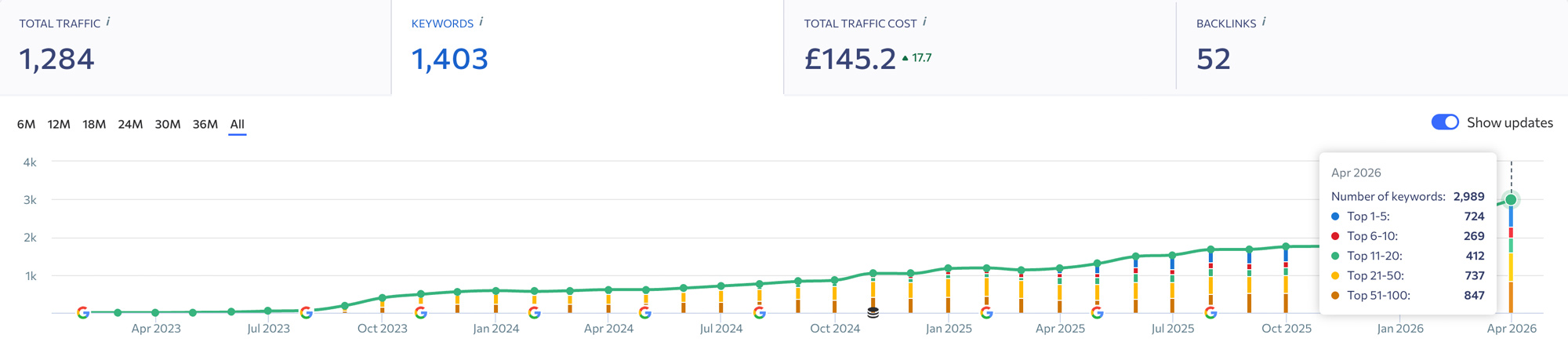
Task: Click the info icon beside Total Traffic Cost
Action: 925,22
